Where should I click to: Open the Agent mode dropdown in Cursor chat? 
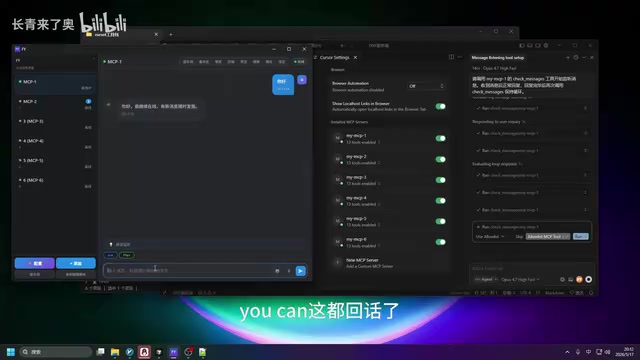(485, 280)
